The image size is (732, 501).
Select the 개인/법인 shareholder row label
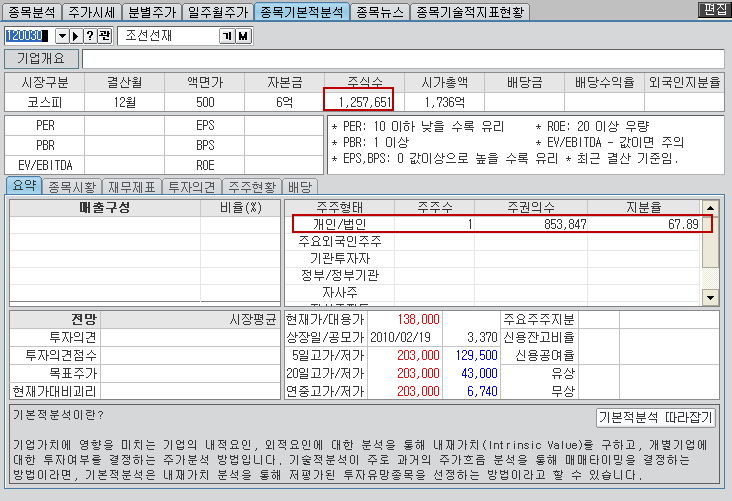(339, 224)
